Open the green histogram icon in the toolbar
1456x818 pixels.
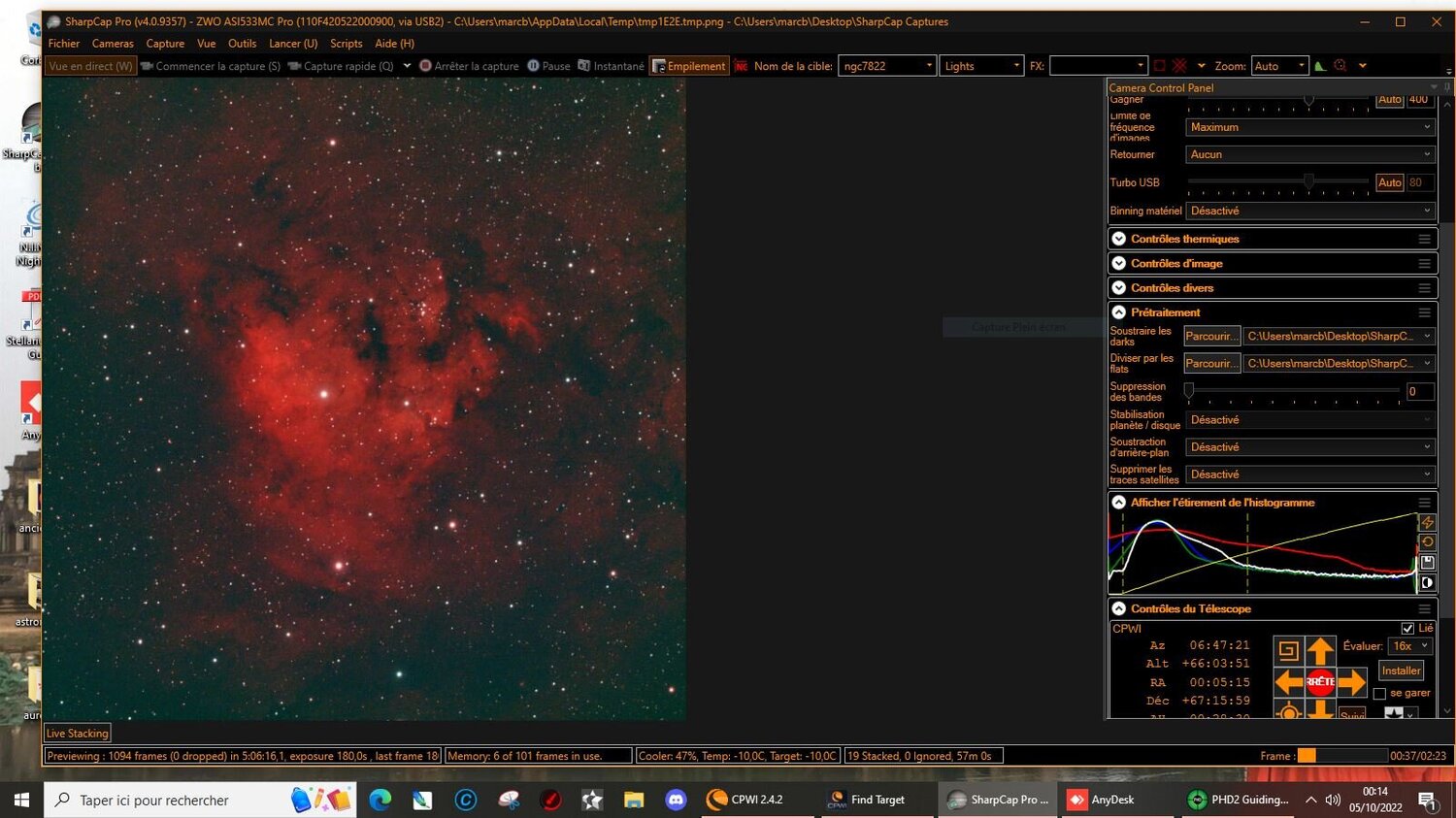1320,65
